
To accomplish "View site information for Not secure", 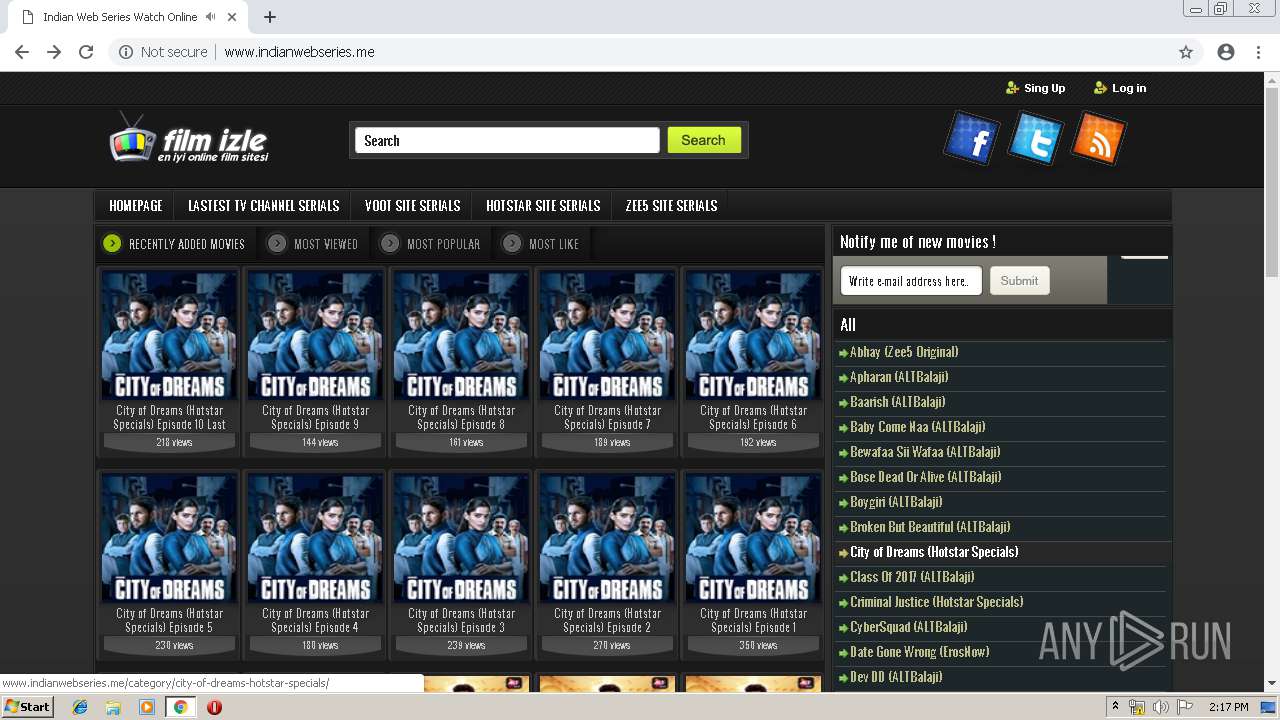I will point(163,52).
